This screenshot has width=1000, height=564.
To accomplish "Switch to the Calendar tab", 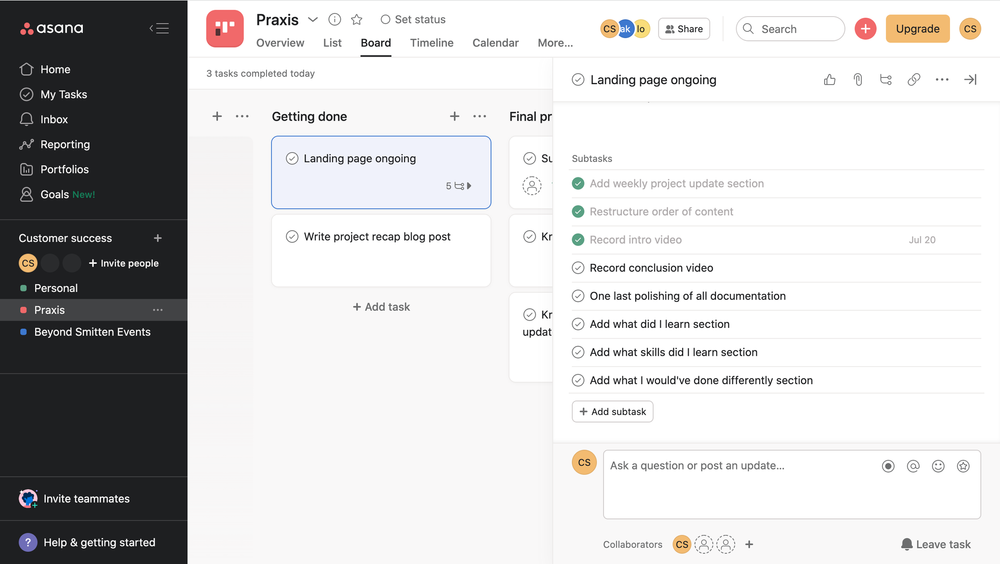I will [496, 43].
